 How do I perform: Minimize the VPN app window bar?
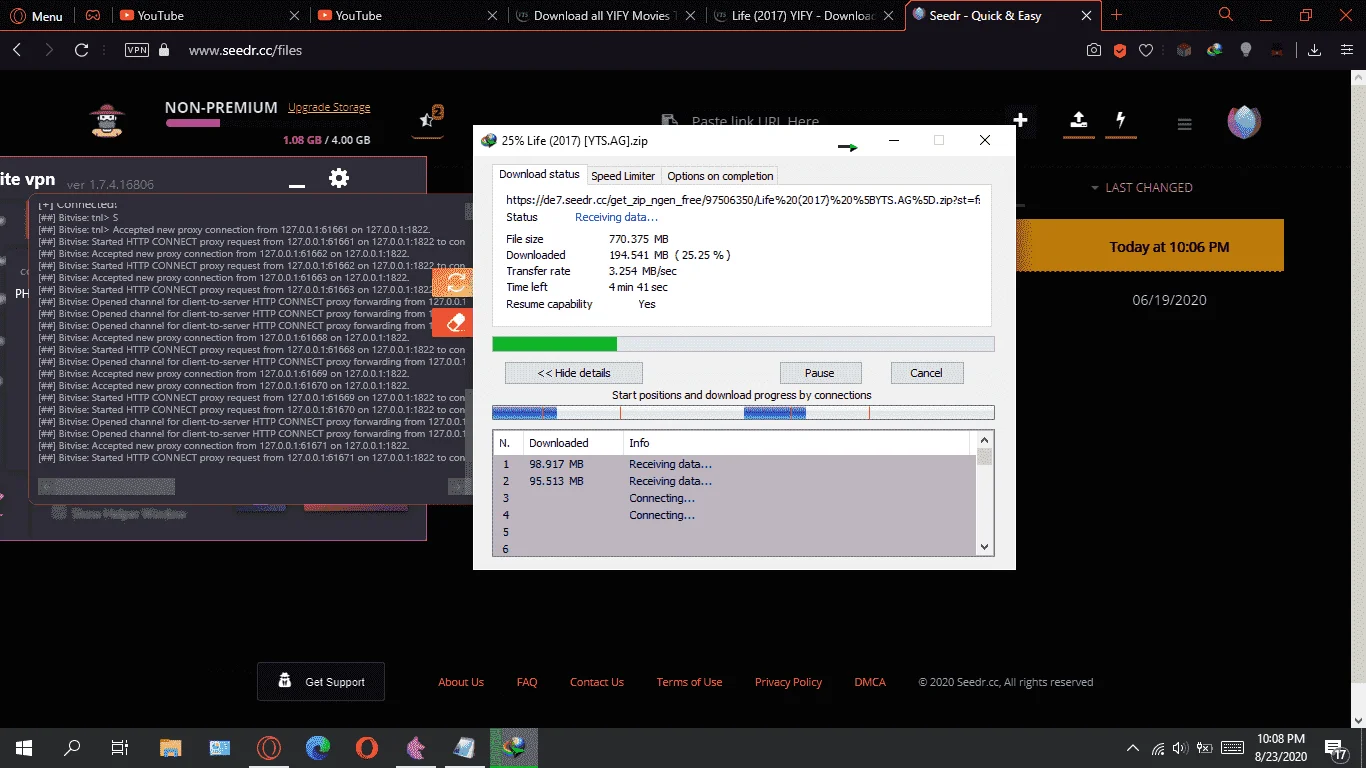tap(296, 185)
